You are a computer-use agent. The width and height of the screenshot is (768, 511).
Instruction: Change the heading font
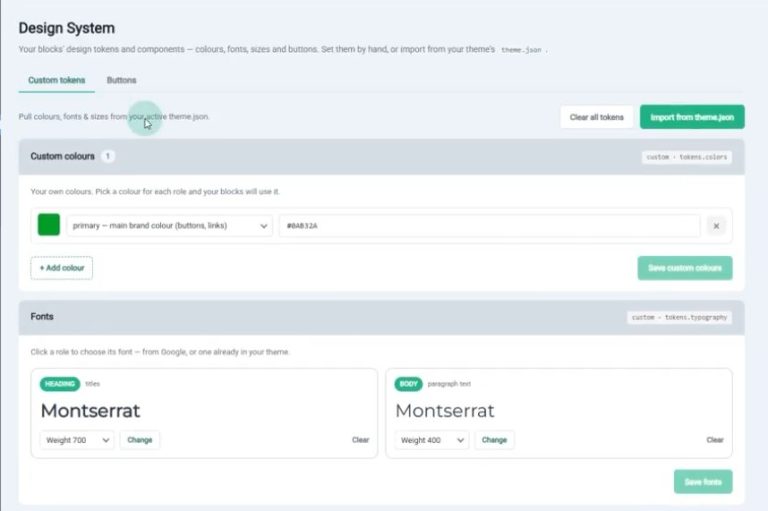coord(140,440)
